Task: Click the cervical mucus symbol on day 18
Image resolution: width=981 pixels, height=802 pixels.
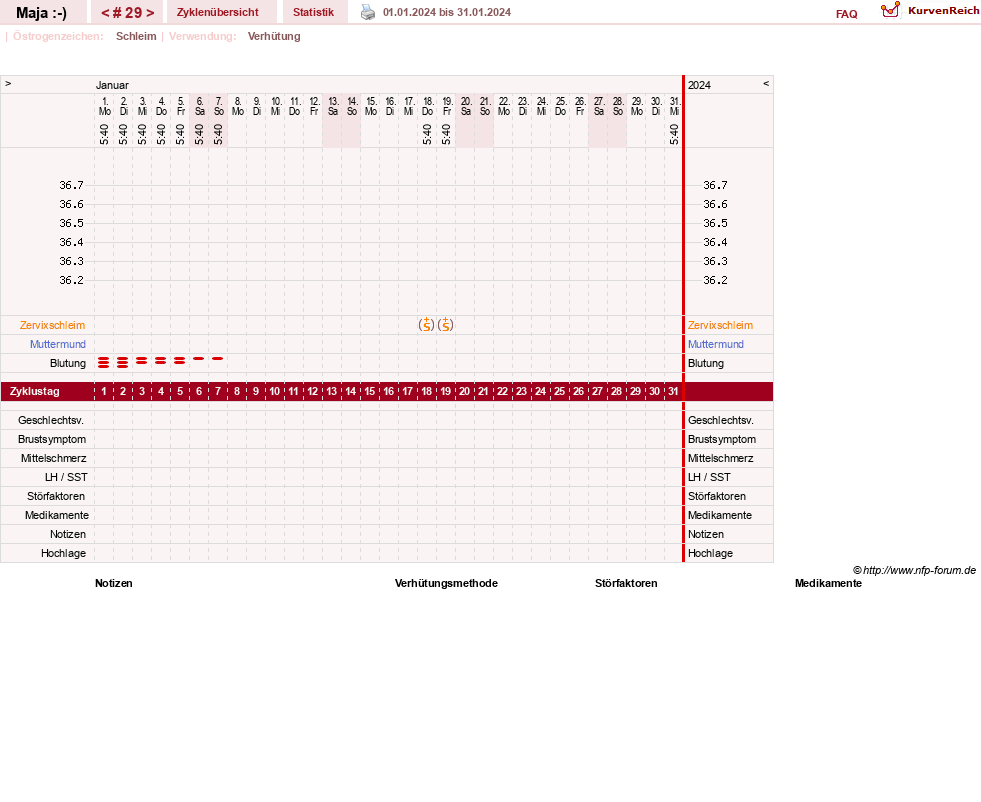Action: [x=426, y=325]
